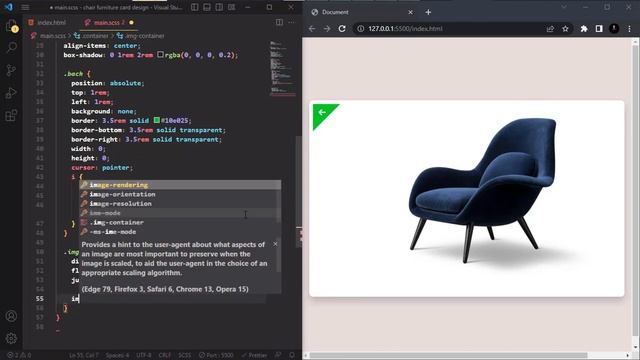The width and height of the screenshot is (640, 360).
Task: Toggle secondary side bar layout button
Action: pos(219,7)
